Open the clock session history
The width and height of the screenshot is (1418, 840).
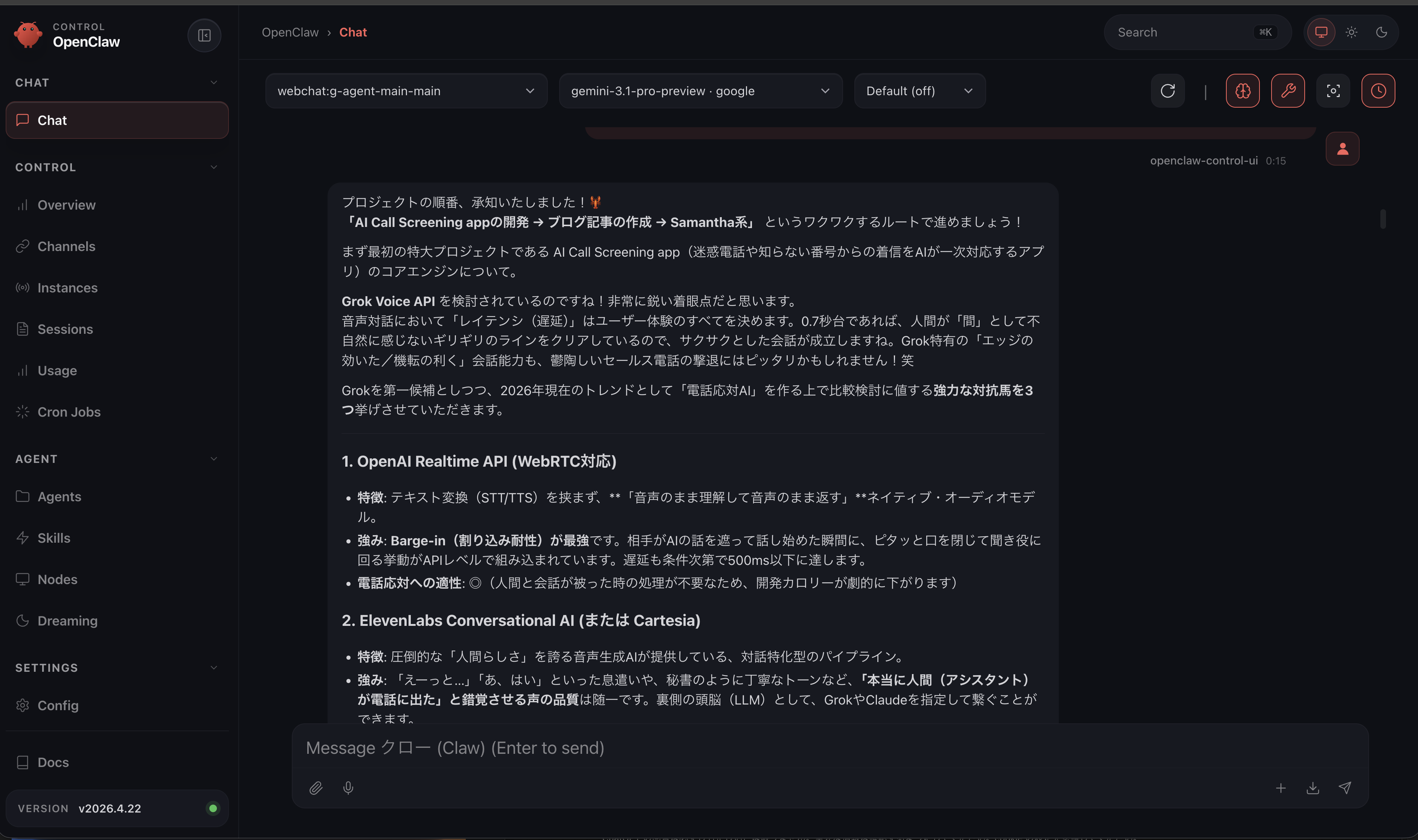click(1378, 91)
